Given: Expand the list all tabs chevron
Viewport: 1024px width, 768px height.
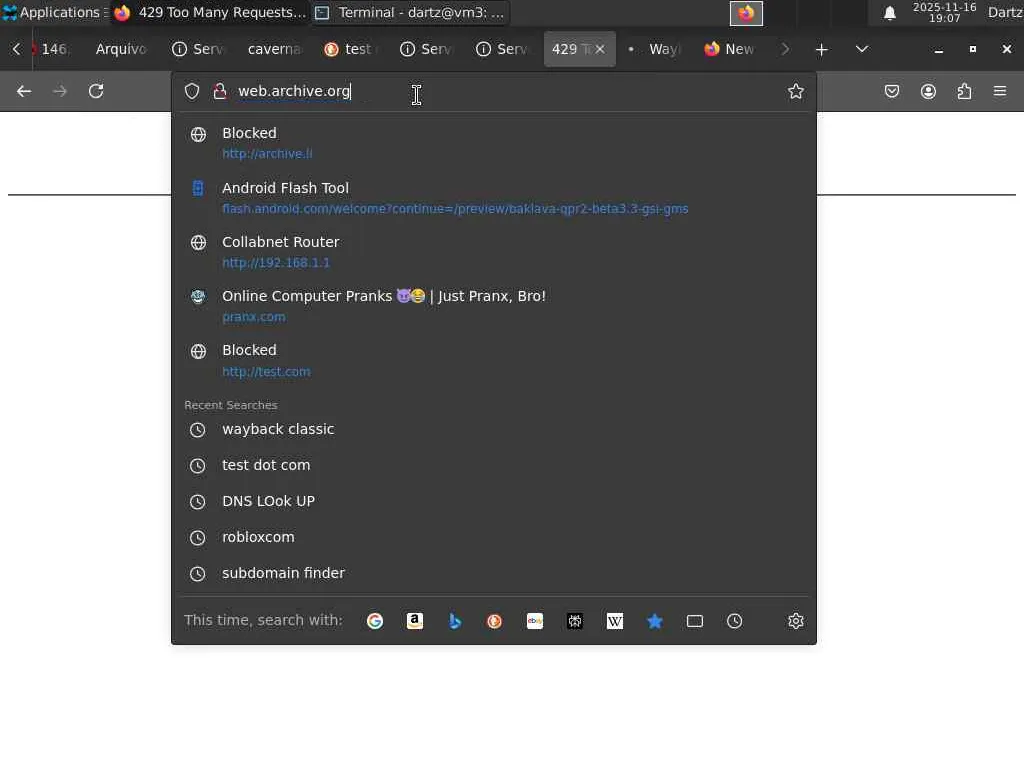Looking at the screenshot, I should pyautogui.click(x=862, y=50).
